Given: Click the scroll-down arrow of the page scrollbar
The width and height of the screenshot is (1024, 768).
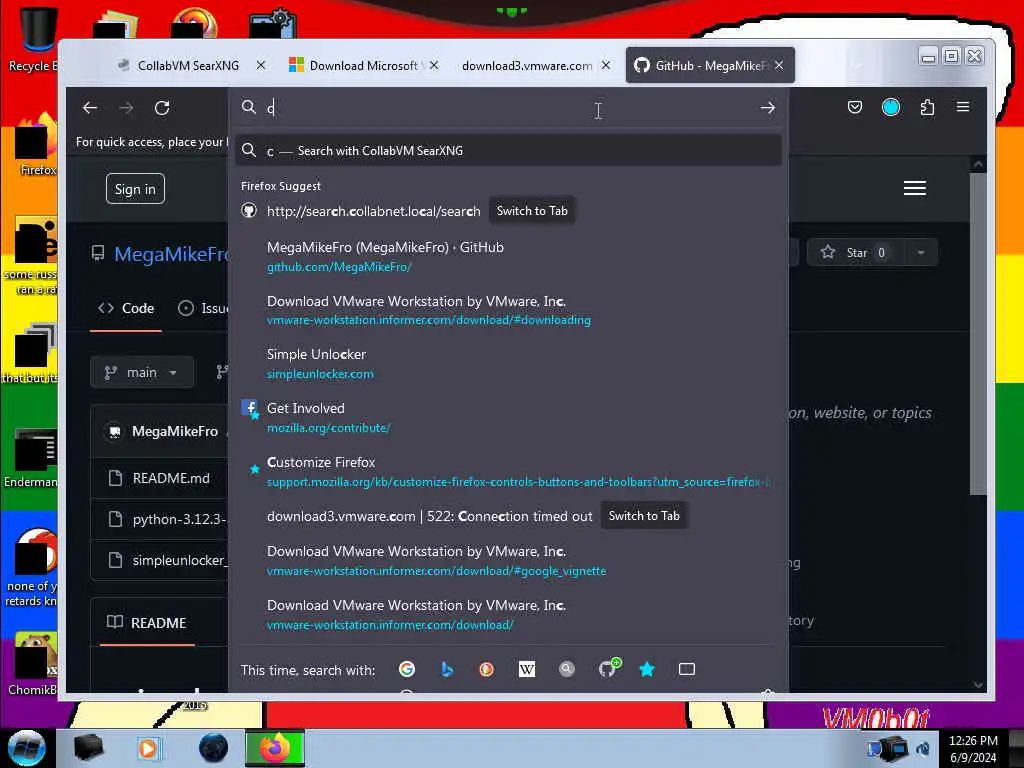Looking at the screenshot, I should (978, 684).
